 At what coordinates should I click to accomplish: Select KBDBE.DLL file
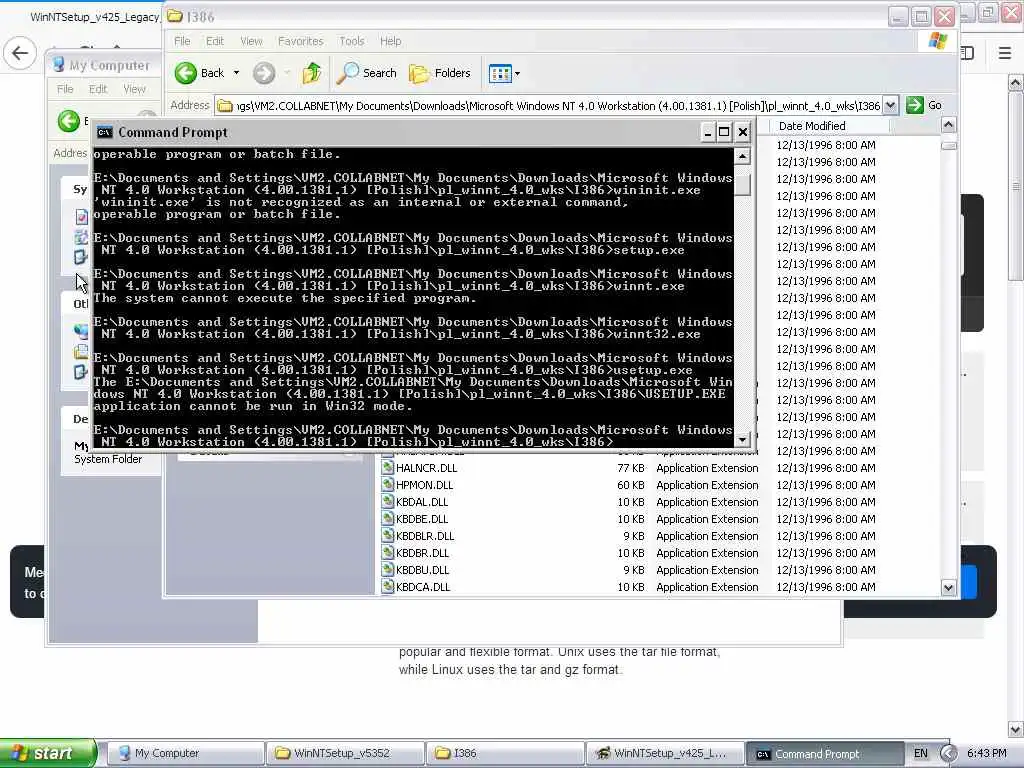[422, 519]
